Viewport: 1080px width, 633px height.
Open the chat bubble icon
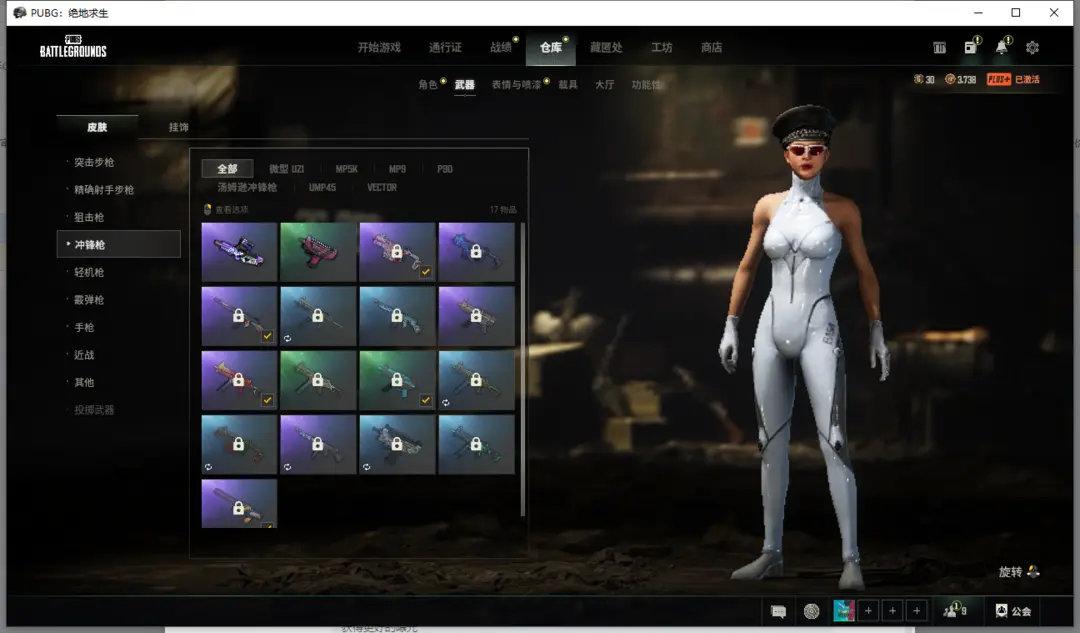pyautogui.click(x=778, y=611)
